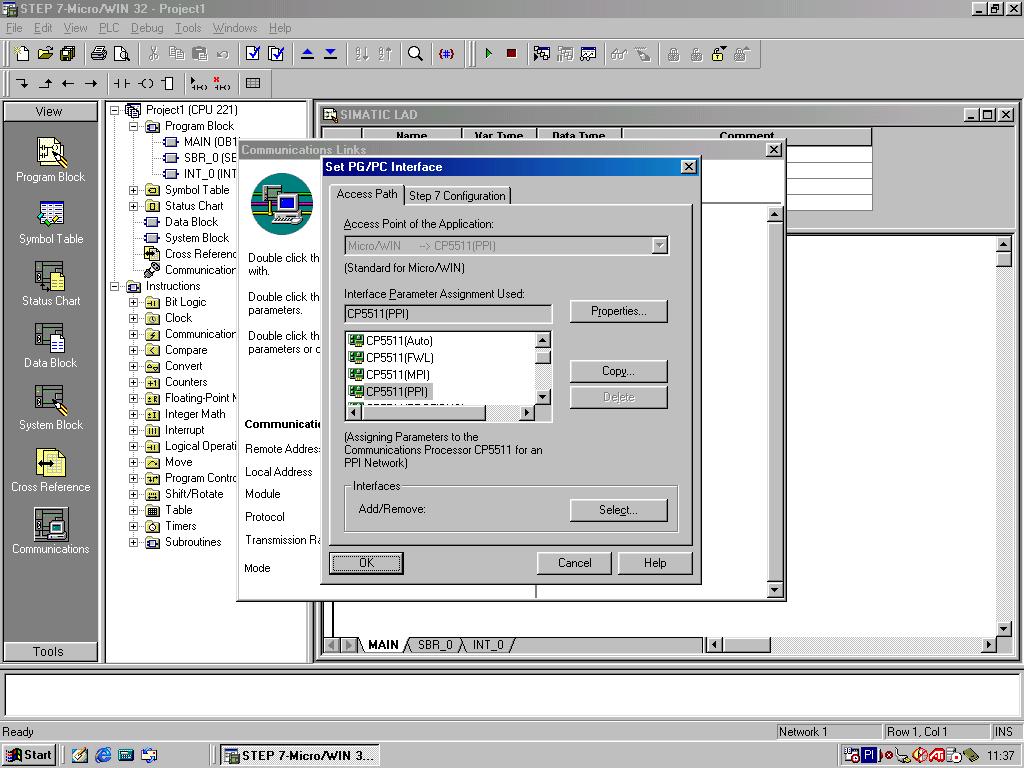The width and height of the screenshot is (1024, 768).
Task: Confirm the dialog with OK
Action: point(366,563)
